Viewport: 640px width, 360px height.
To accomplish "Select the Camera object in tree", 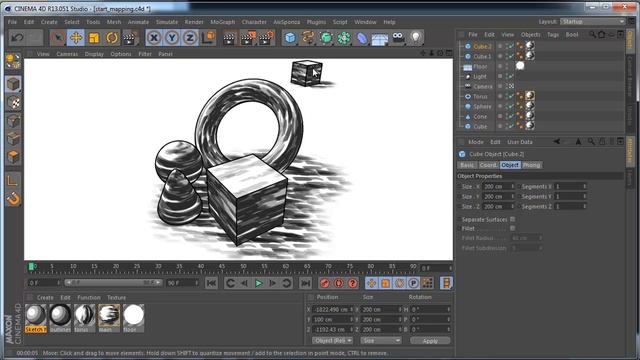I will click(483, 87).
